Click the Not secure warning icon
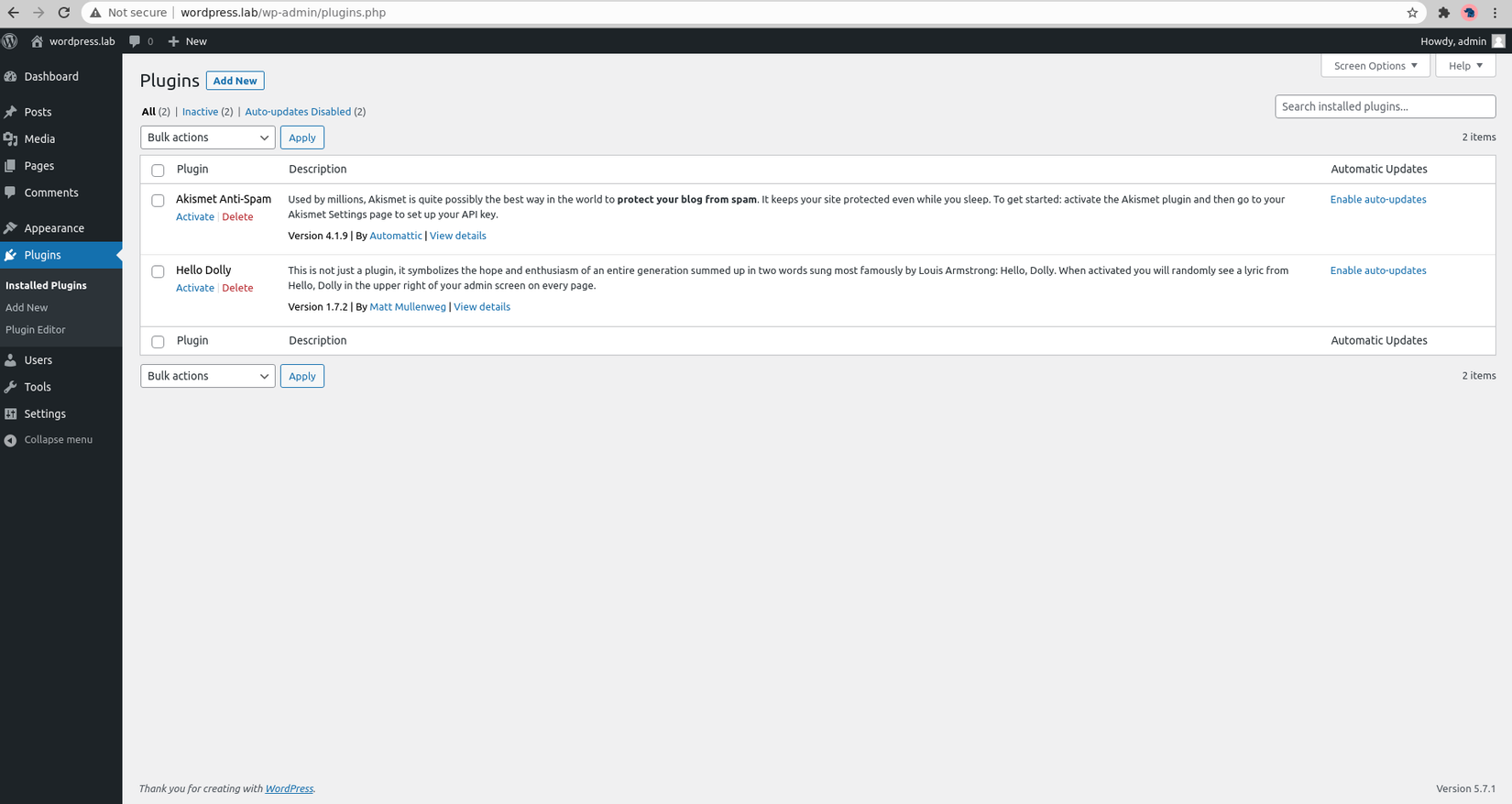Viewport: 1512px width, 804px height. pyautogui.click(x=95, y=13)
